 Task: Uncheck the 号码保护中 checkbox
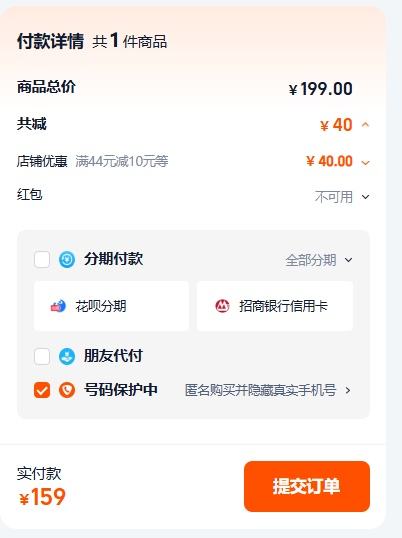pyautogui.click(x=42, y=390)
